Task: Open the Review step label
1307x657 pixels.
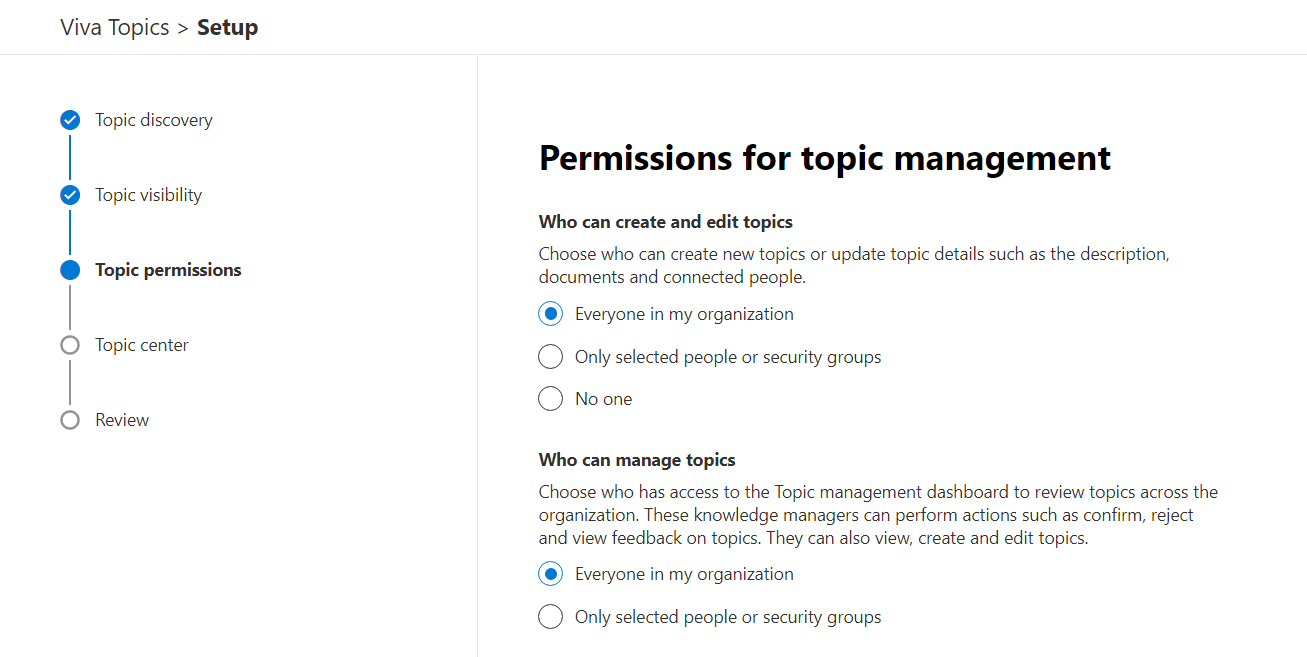Action: click(x=122, y=420)
